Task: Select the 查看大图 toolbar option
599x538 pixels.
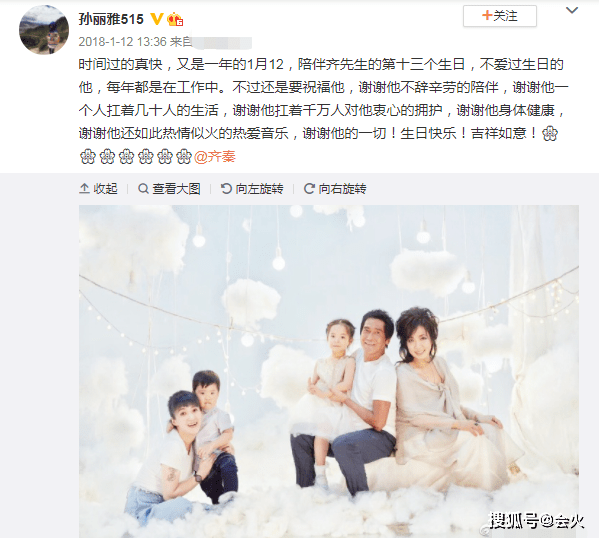Action: pyautogui.click(x=169, y=189)
